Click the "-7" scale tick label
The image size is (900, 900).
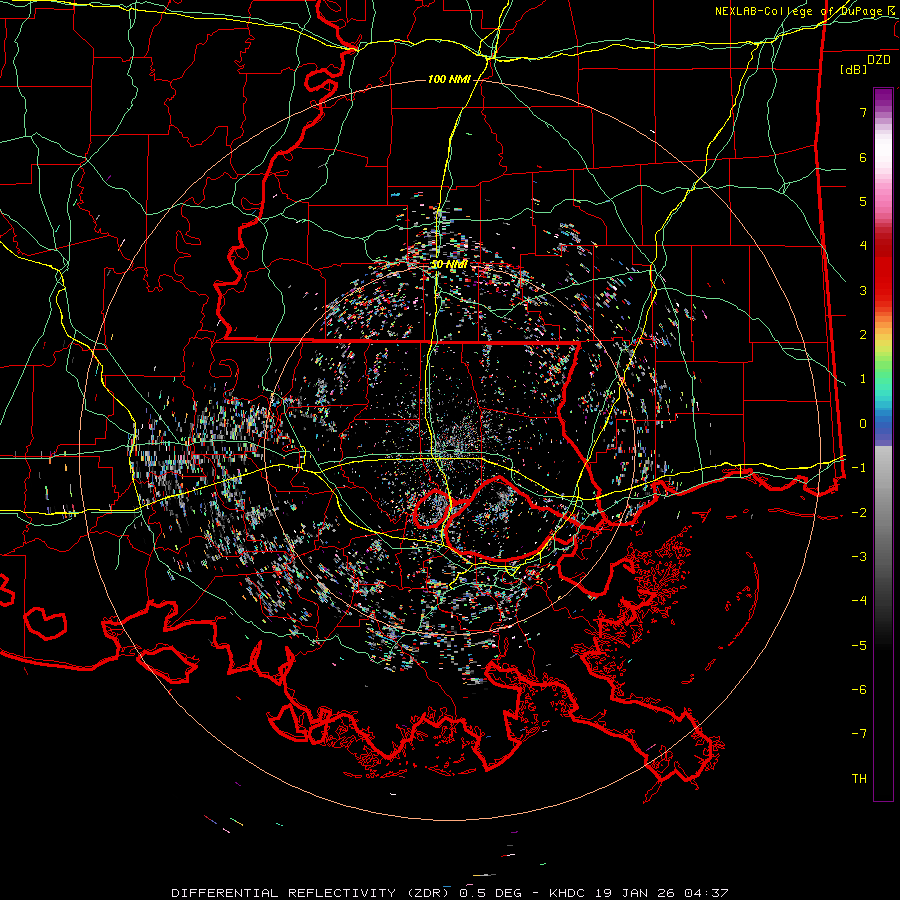pyautogui.click(x=859, y=734)
